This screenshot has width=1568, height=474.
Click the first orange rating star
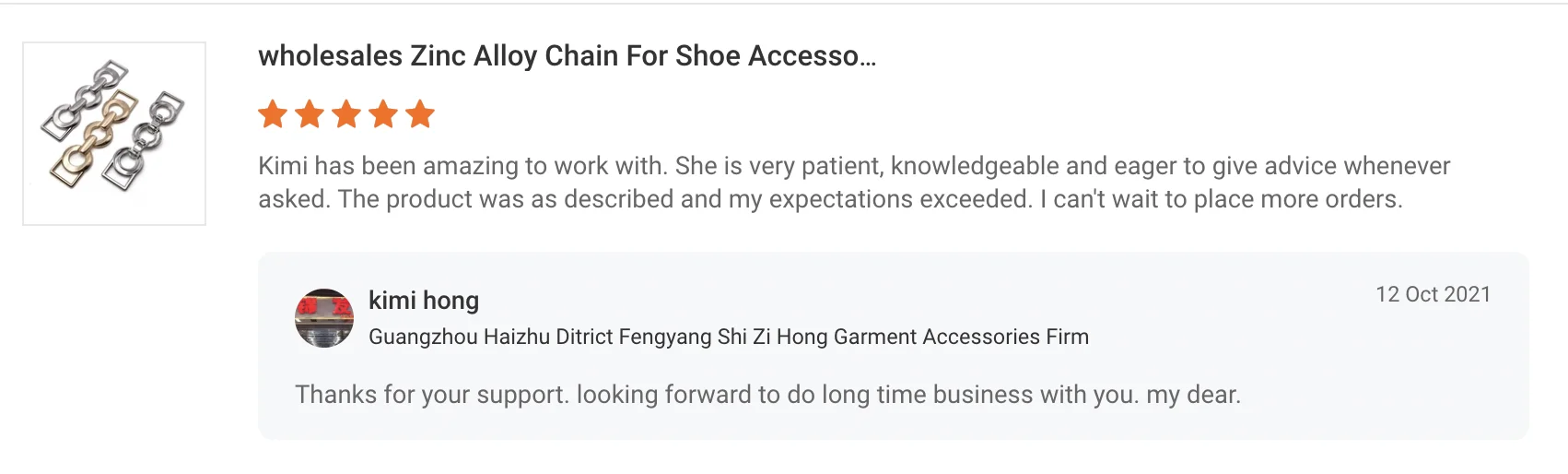(273, 114)
